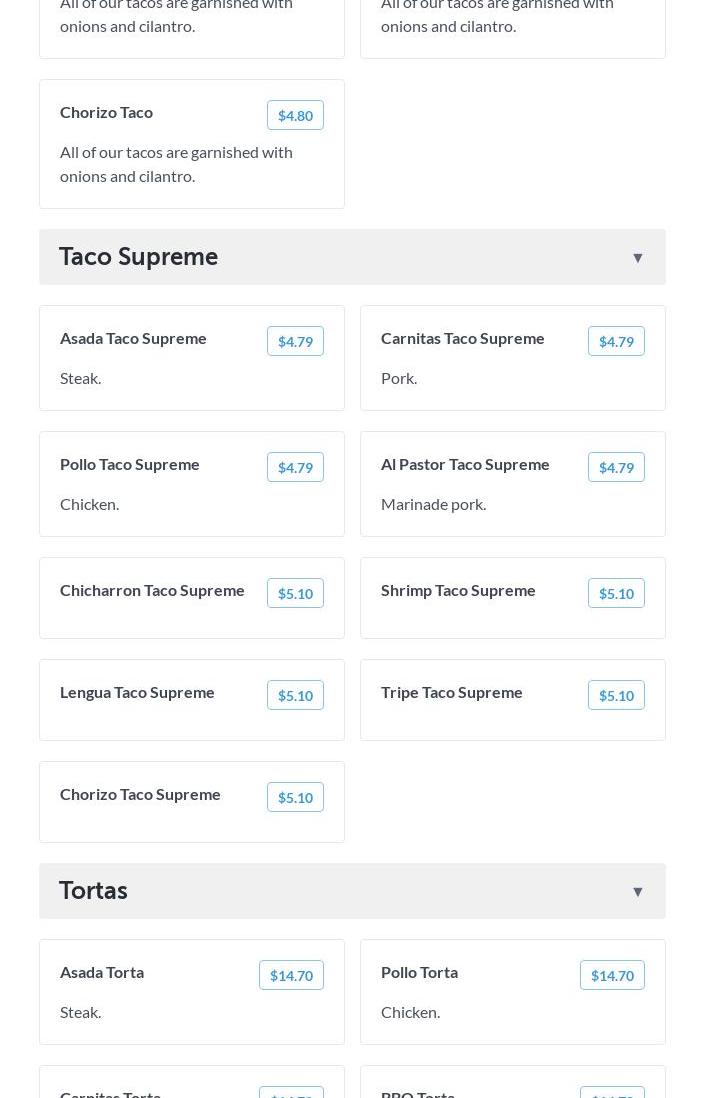Click the Tortas section heading text
The width and height of the screenshot is (705, 1098).
[93, 891]
